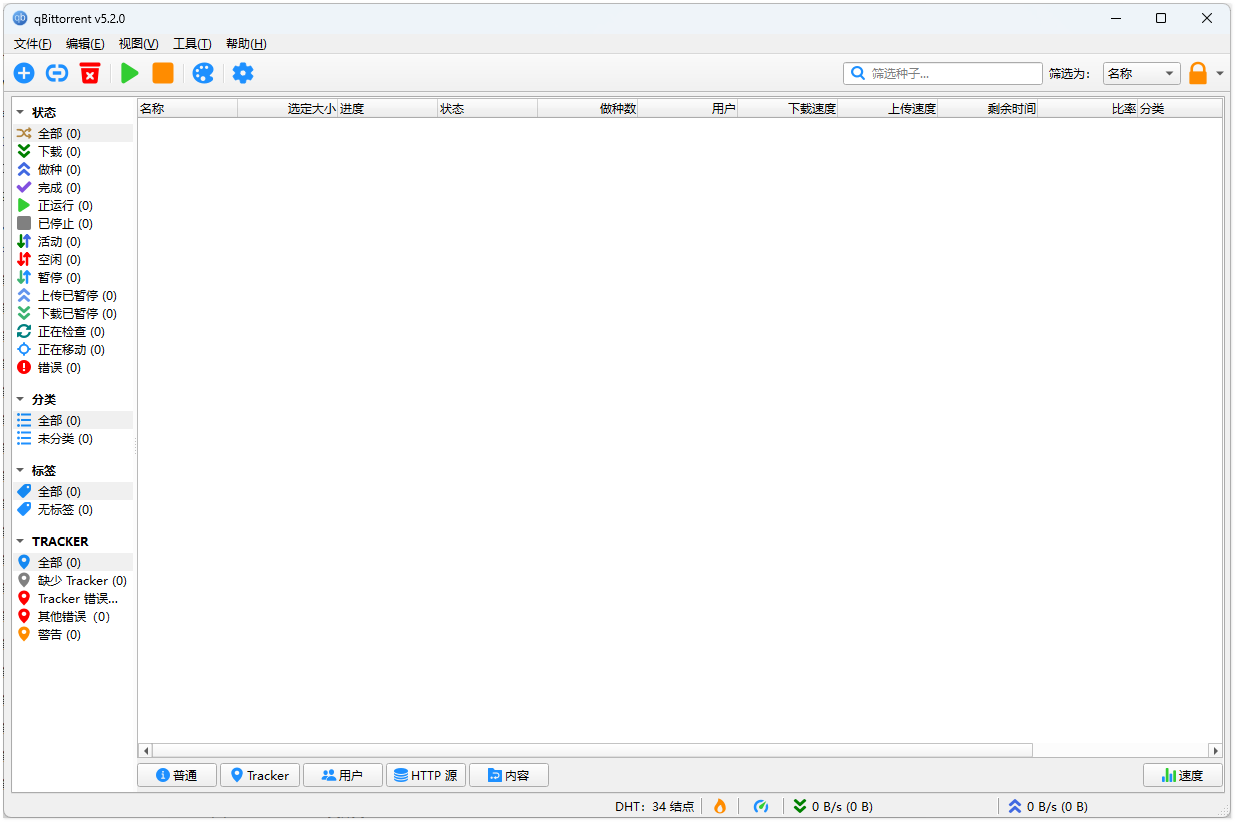
Task: Filter by 正运行 (0) status
Action: click(73, 205)
